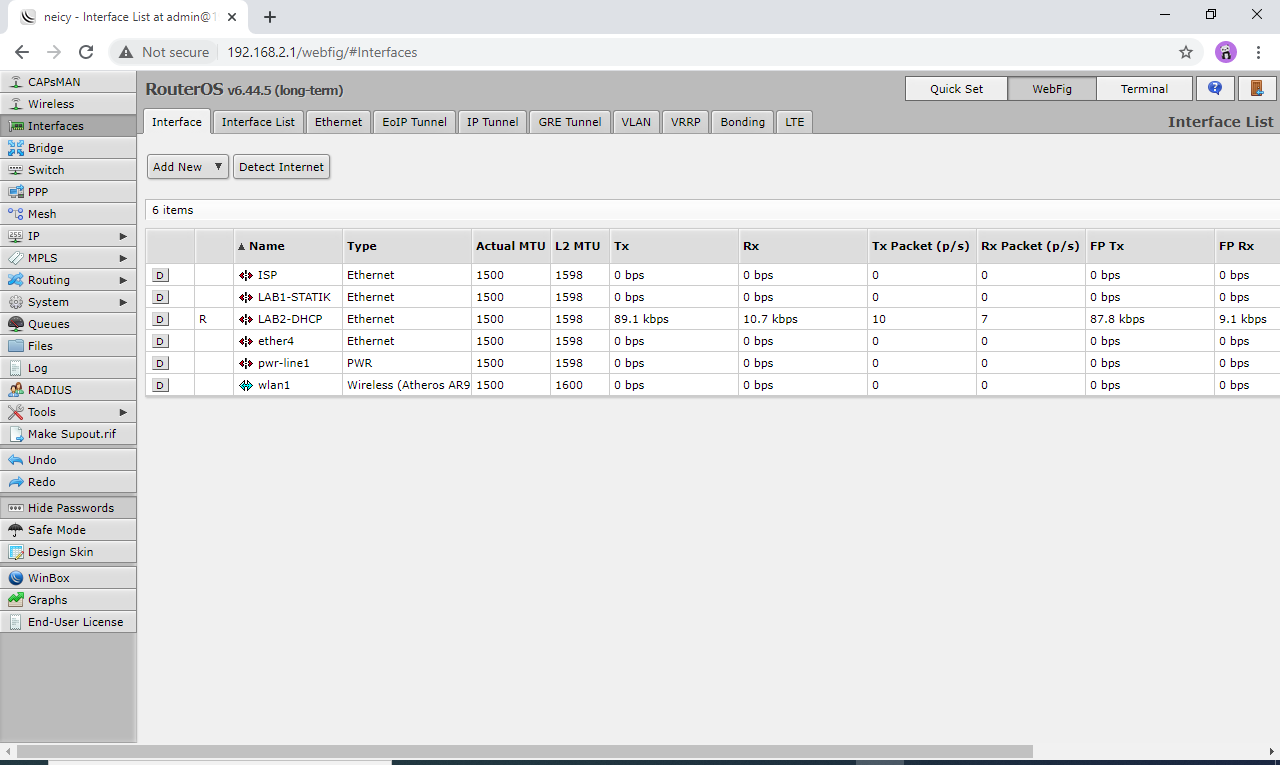Click the Make Supout.rif icon
Image resolution: width=1280 pixels, height=765 pixels.
point(16,434)
